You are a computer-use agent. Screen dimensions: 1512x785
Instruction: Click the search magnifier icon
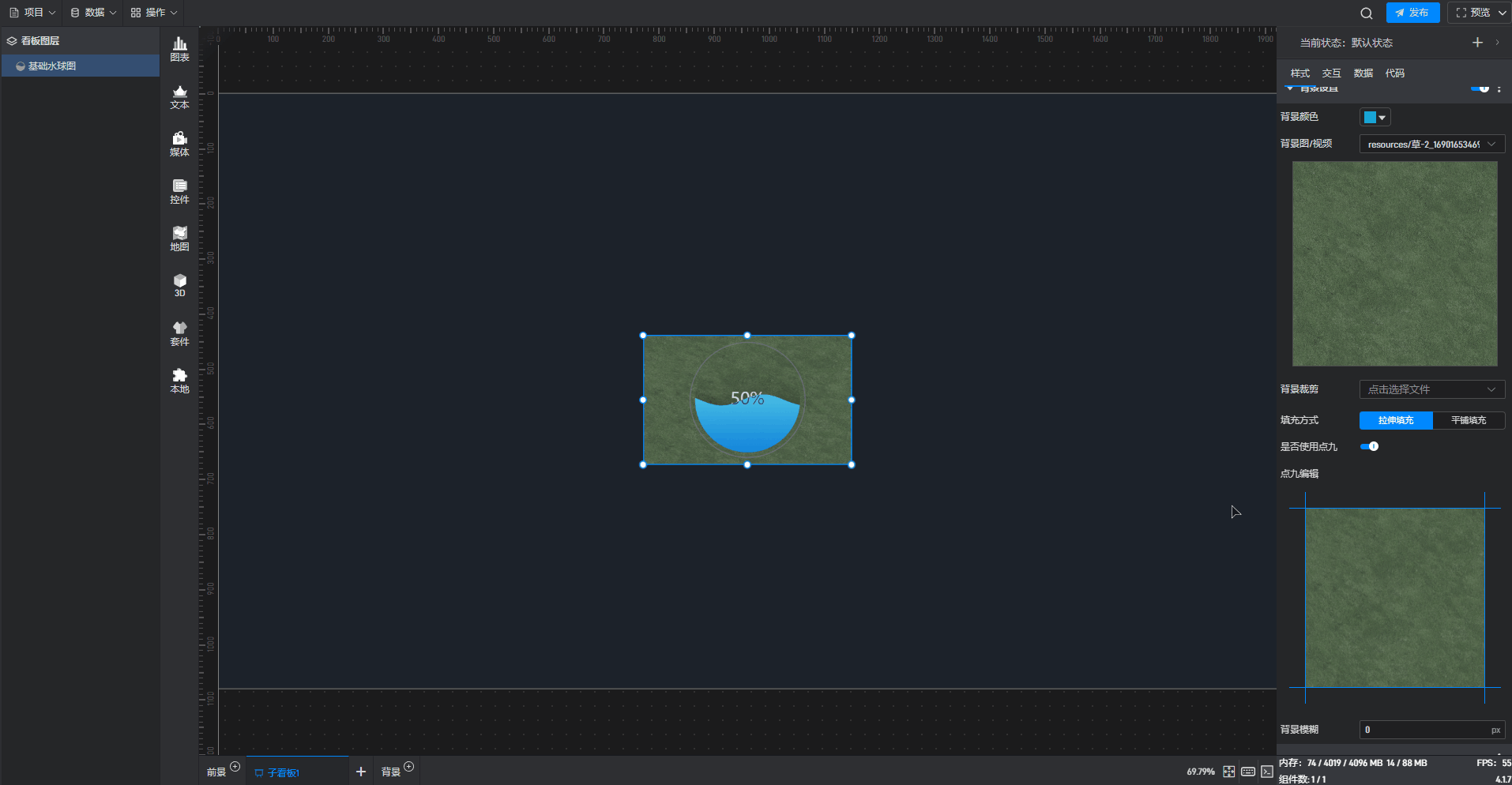tap(1366, 13)
